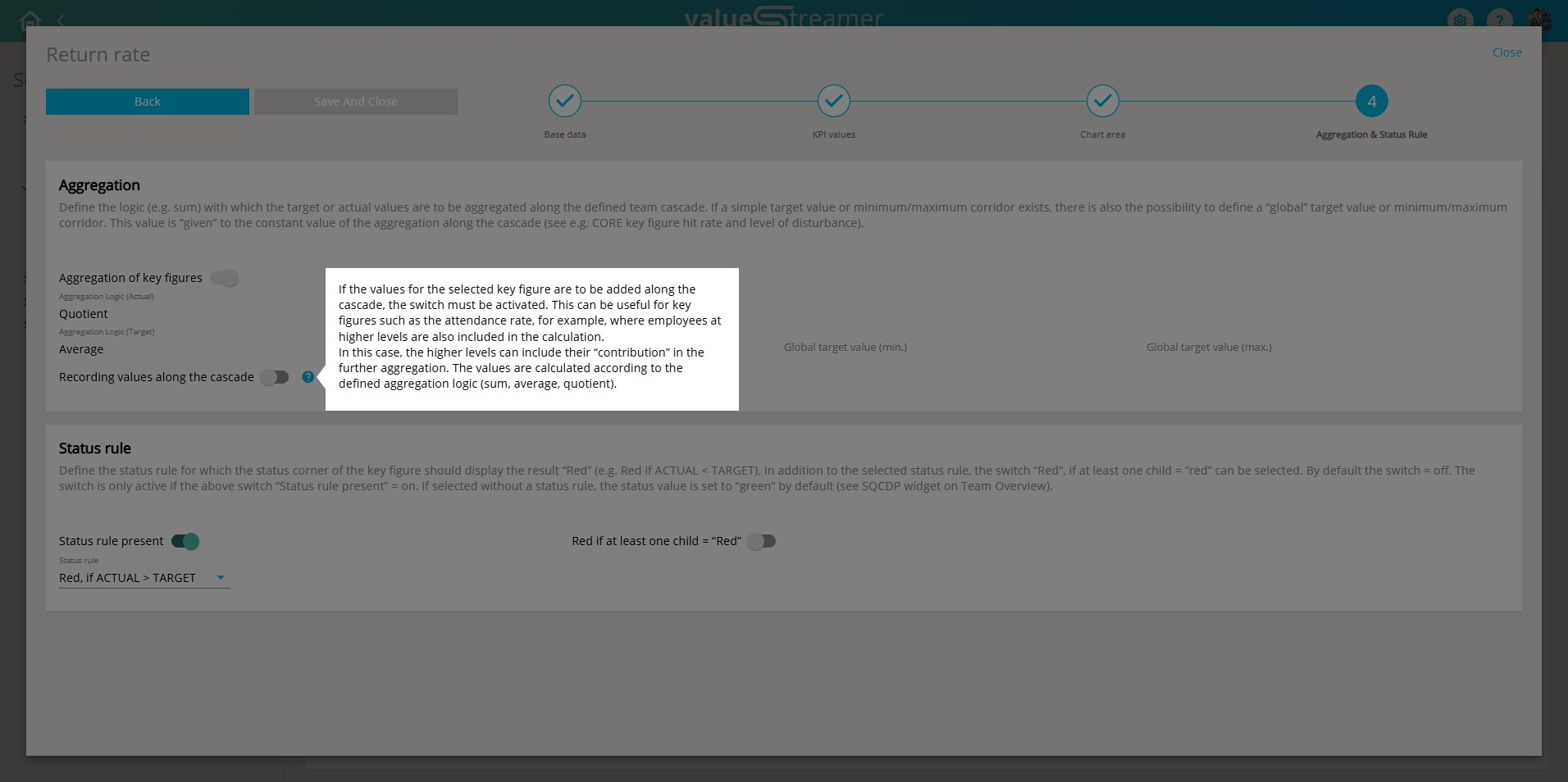Toggle Aggregation of key figures switch
The height and width of the screenshot is (782, 1568).
point(225,279)
